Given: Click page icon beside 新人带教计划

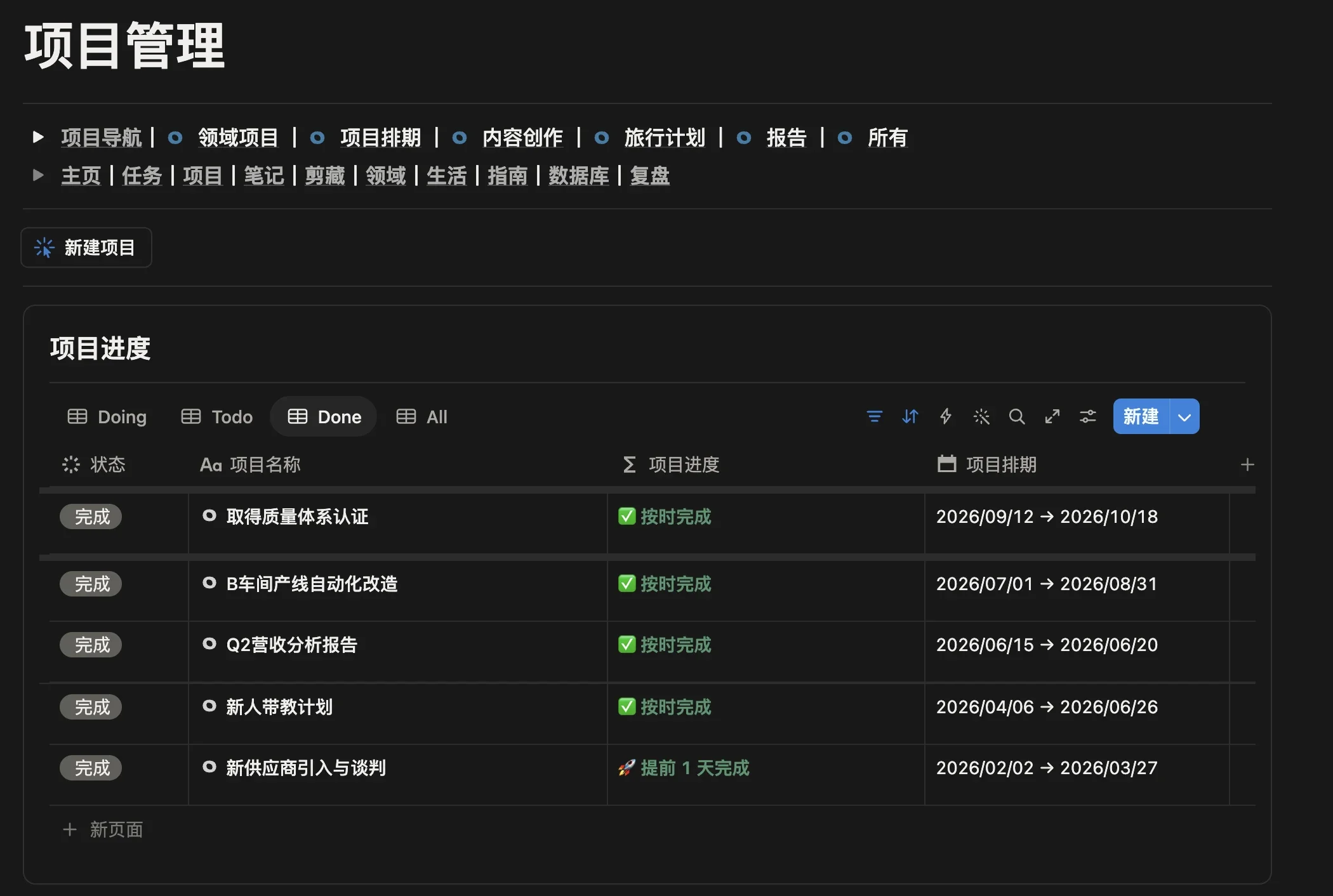Looking at the screenshot, I should [x=209, y=706].
